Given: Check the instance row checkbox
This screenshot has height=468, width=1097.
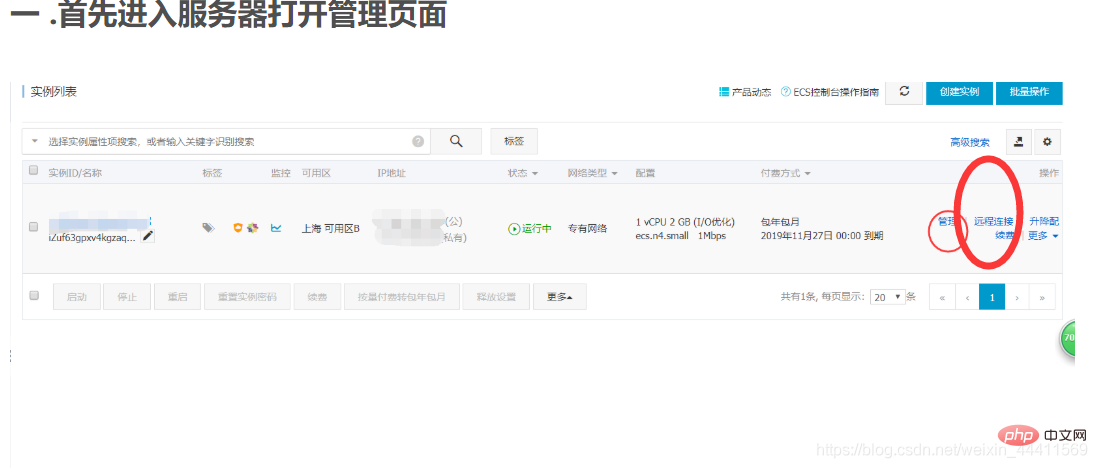Looking at the screenshot, I should (34, 227).
